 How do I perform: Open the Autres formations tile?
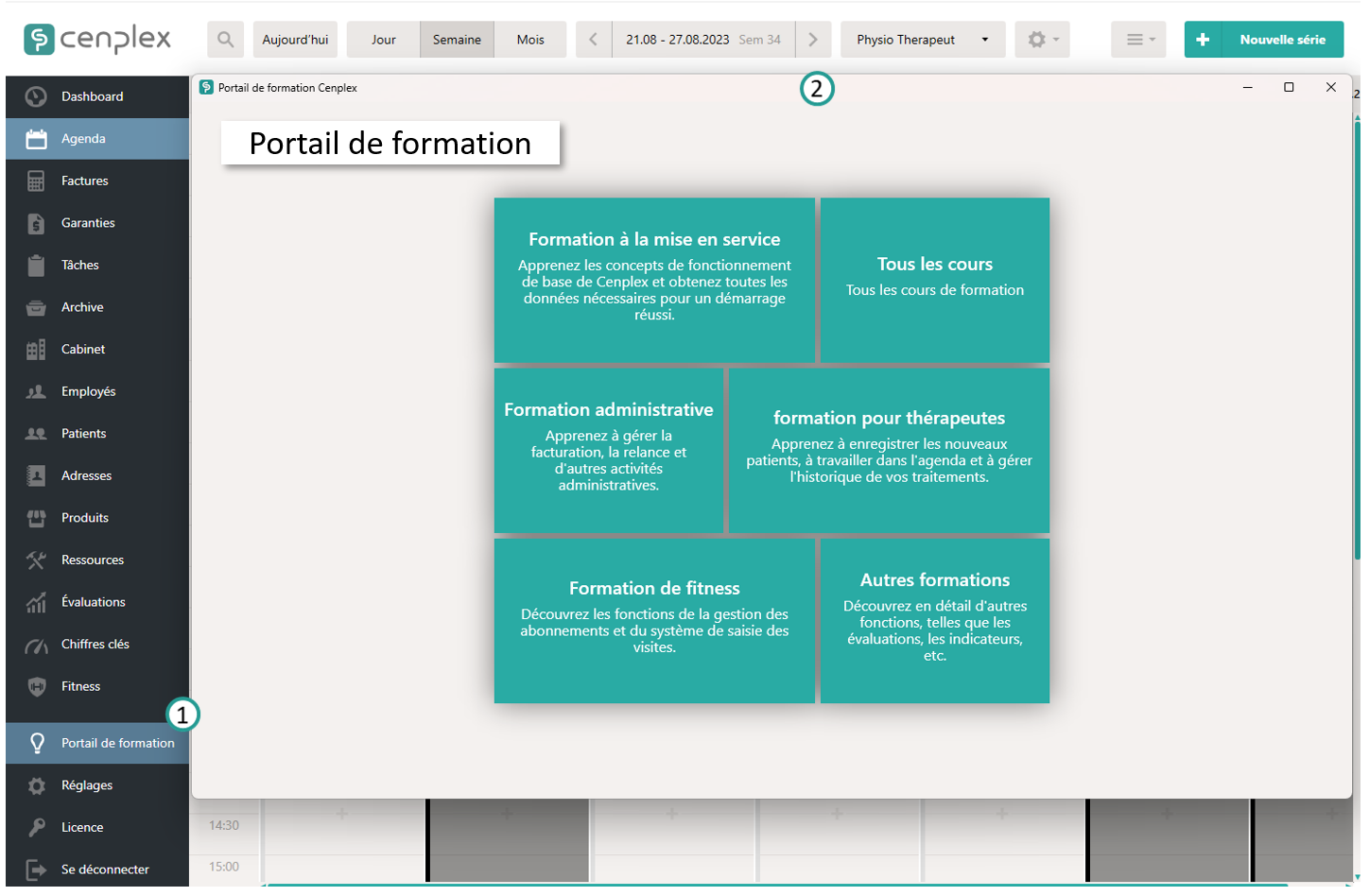(935, 620)
